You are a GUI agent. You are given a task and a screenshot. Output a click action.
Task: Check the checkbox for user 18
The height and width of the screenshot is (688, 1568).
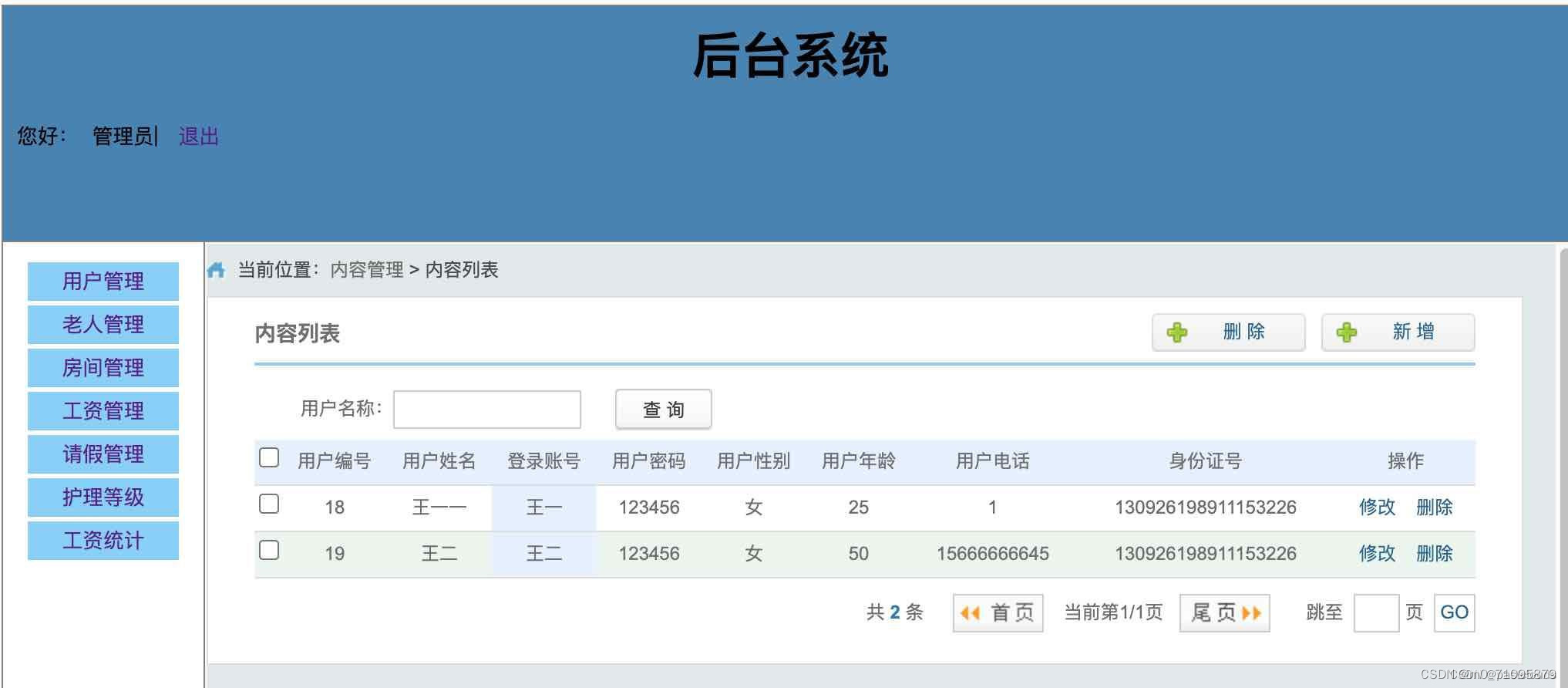pos(269,504)
